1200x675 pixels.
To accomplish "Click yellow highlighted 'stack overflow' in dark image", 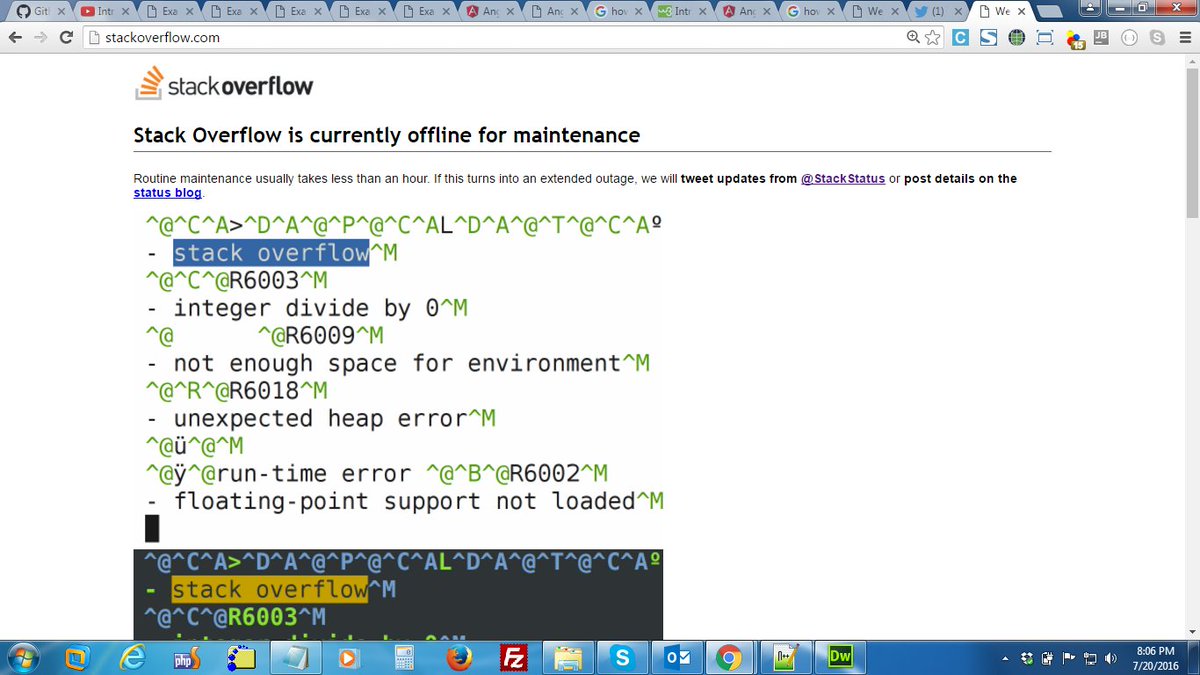I will point(270,590).
